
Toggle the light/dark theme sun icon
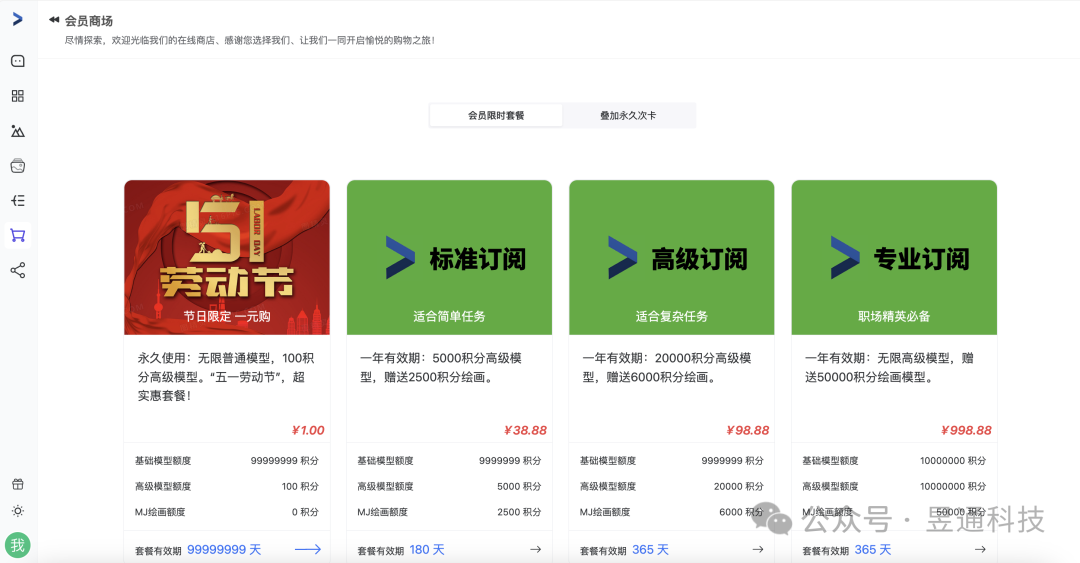18,511
